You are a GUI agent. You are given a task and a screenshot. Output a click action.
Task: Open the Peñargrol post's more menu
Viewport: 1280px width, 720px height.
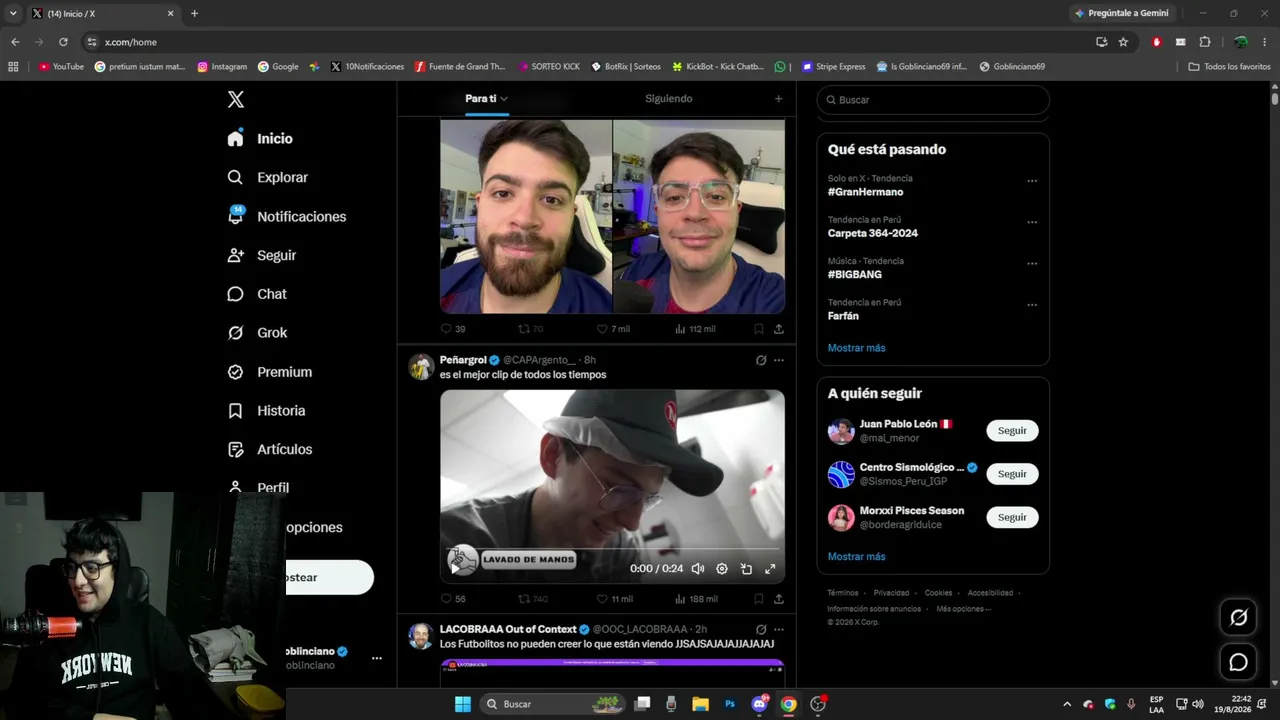(779, 360)
